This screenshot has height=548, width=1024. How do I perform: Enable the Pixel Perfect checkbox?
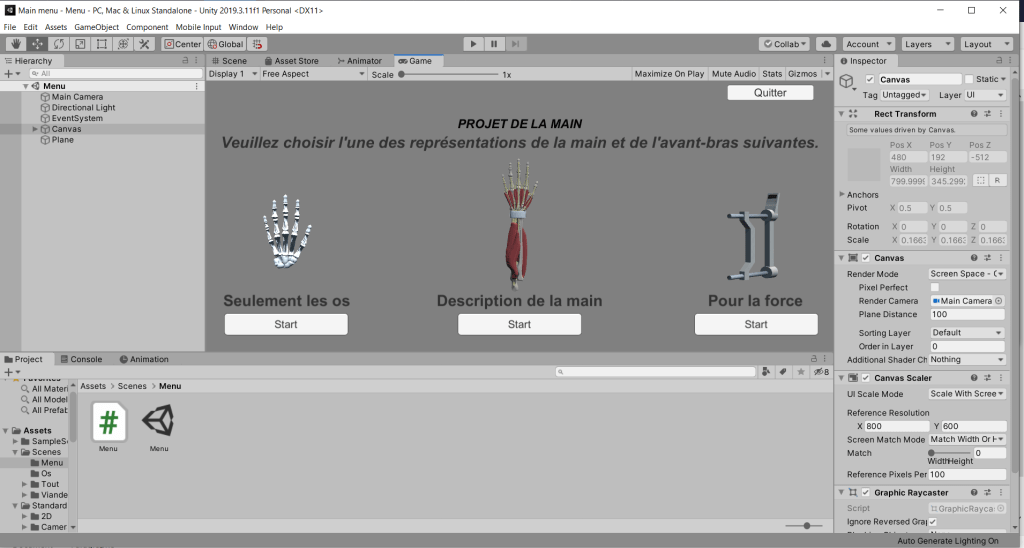point(934,287)
